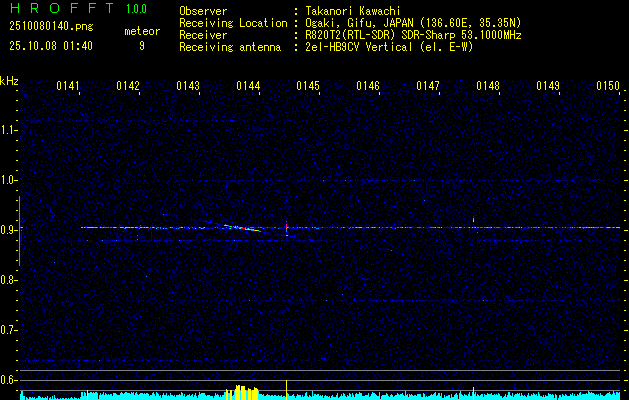Click the filename 2510080140.png text
Screen dimensions: 629x400
51,26
